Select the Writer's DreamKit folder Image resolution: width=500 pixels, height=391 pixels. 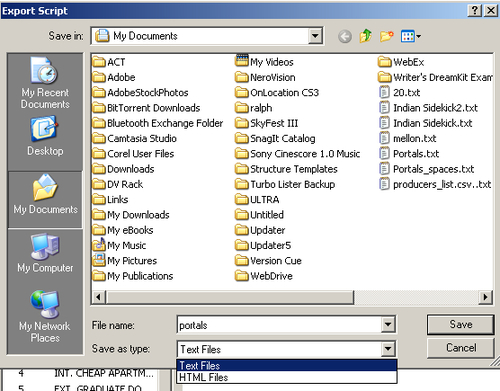(x=435, y=77)
